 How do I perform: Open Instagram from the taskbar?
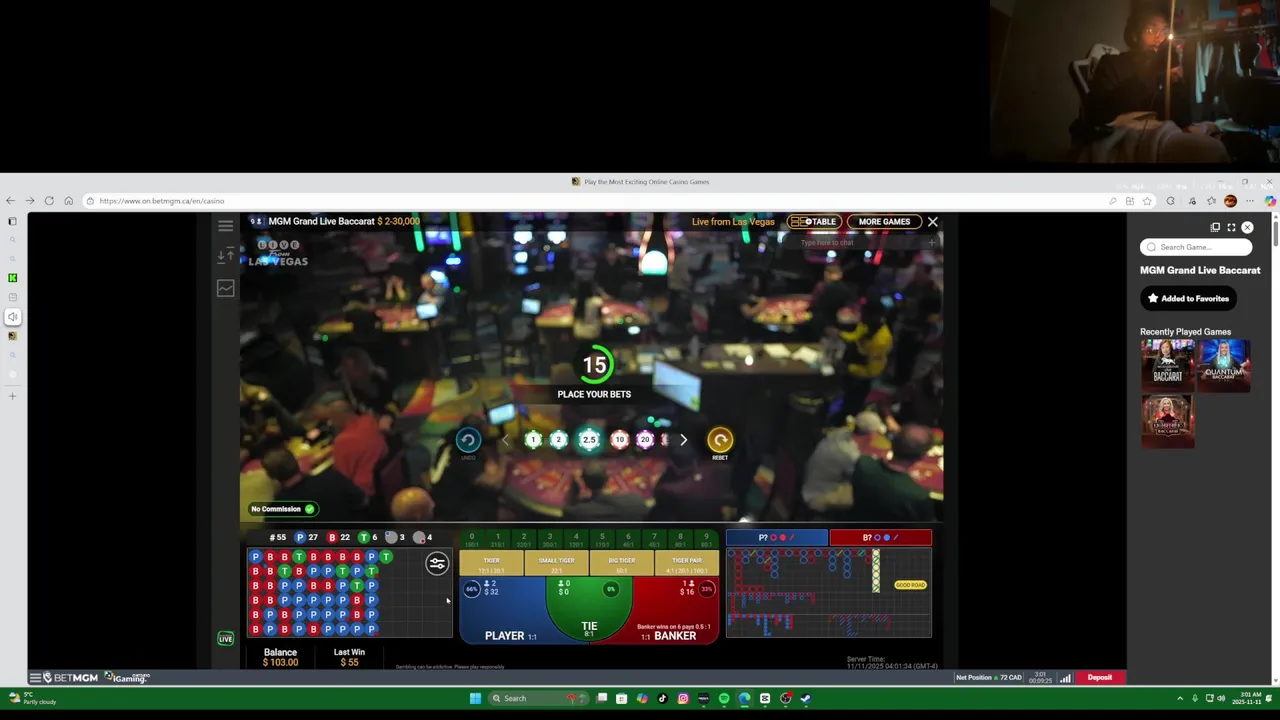[683, 698]
